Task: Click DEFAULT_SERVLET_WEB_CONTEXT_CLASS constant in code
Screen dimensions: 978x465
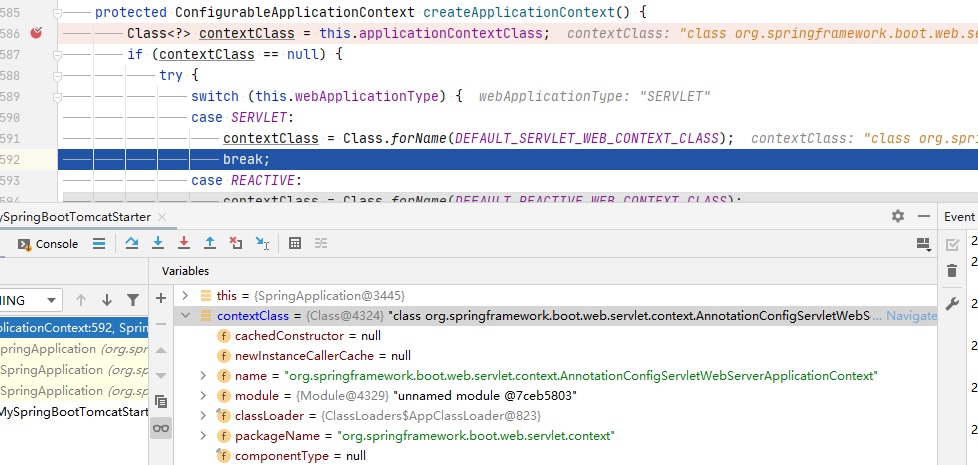Action: pyautogui.click(x=587, y=138)
